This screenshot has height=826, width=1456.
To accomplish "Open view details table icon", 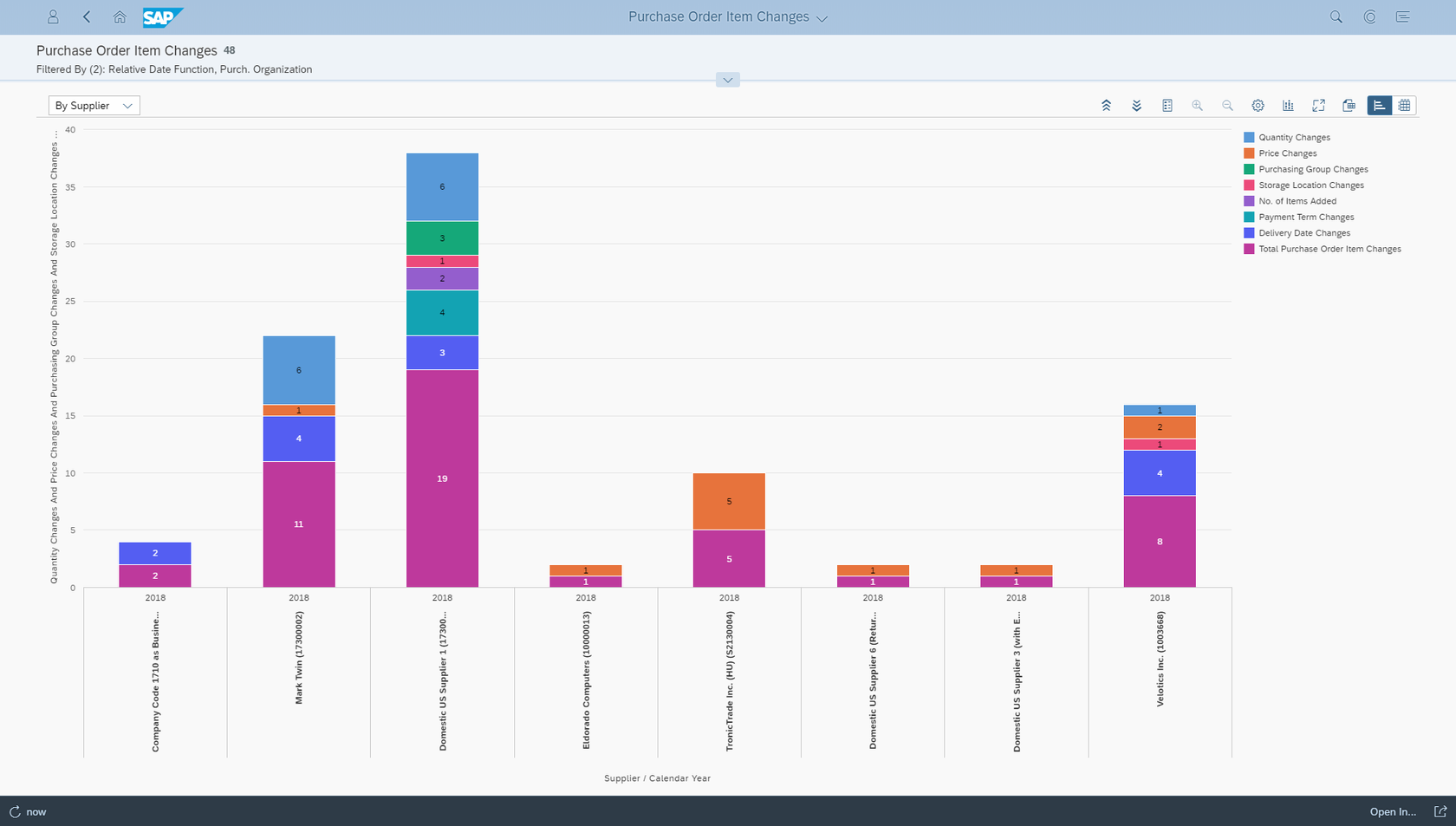I will (x=1349, y=106).
